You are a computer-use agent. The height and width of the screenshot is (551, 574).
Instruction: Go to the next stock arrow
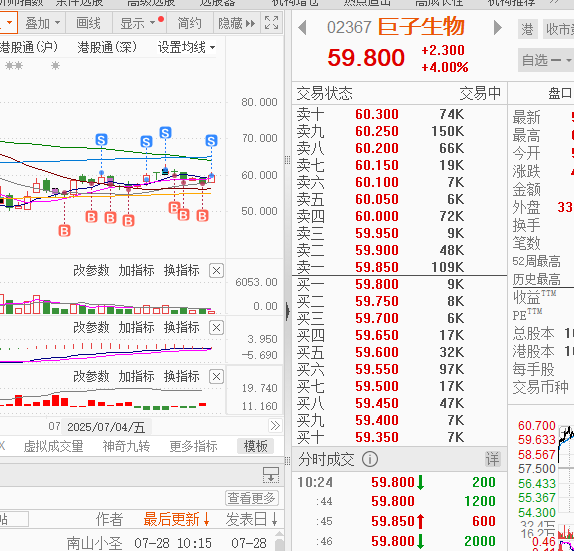tap(497, 27)
